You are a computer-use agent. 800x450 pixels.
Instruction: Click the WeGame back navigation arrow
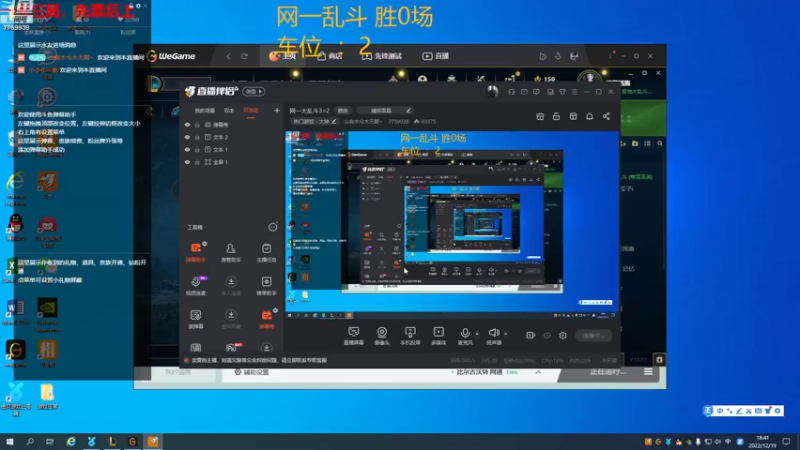[229, 56]
